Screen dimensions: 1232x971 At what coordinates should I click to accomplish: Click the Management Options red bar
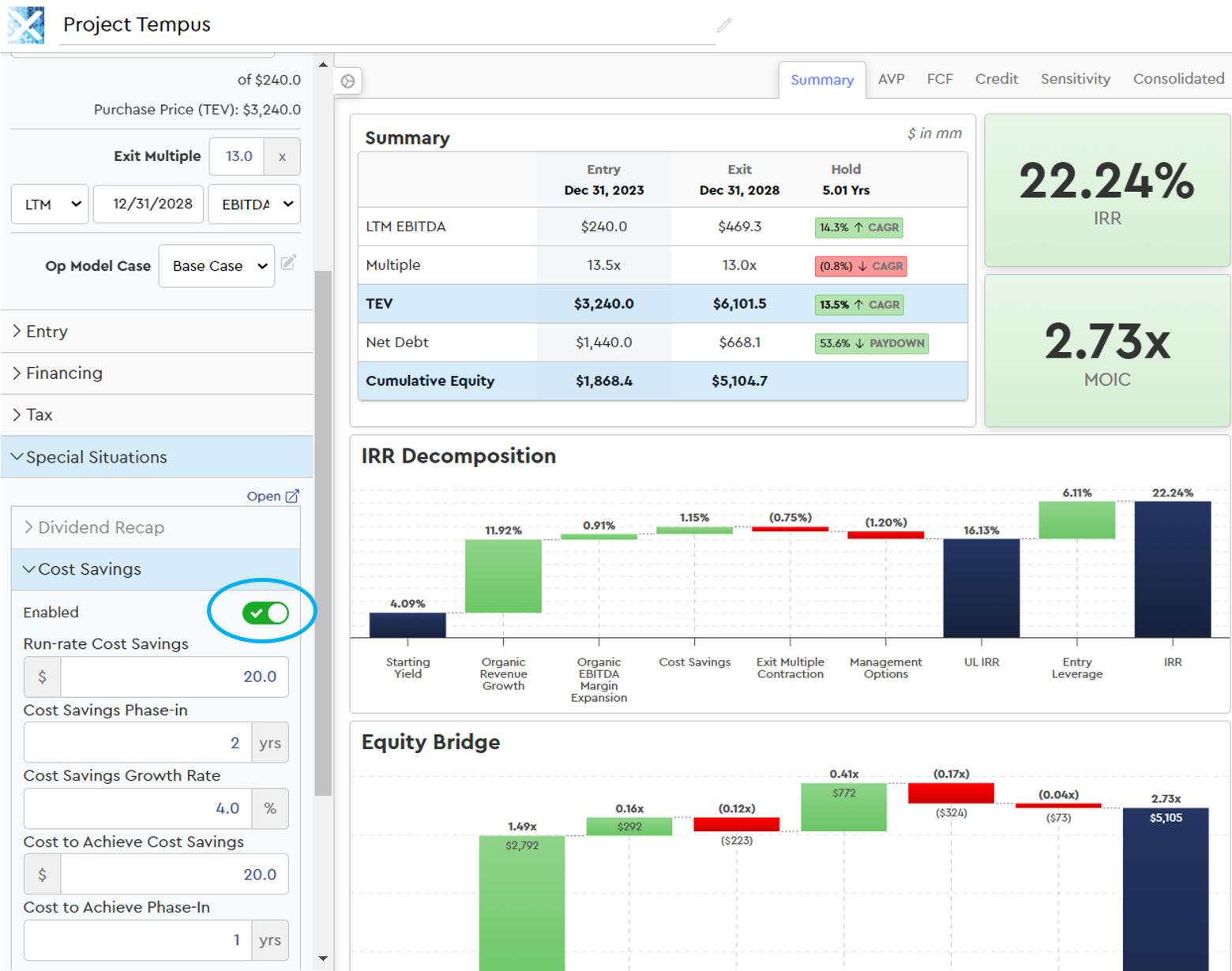pyautogui.click(x=885, y=535)
